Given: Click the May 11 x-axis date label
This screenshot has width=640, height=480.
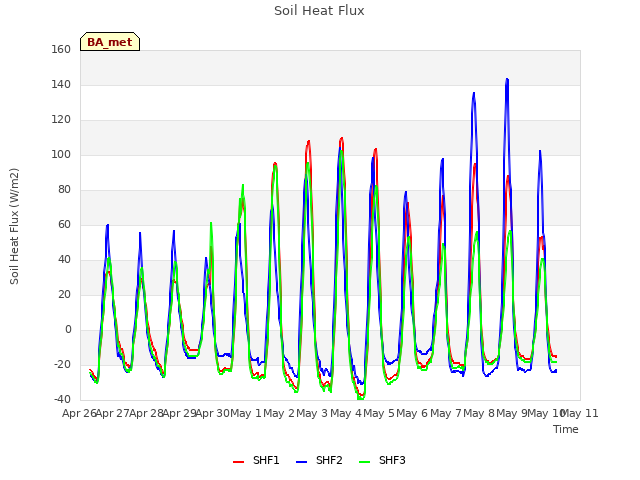Looking at the screenshot, I should tap(580, 413).
